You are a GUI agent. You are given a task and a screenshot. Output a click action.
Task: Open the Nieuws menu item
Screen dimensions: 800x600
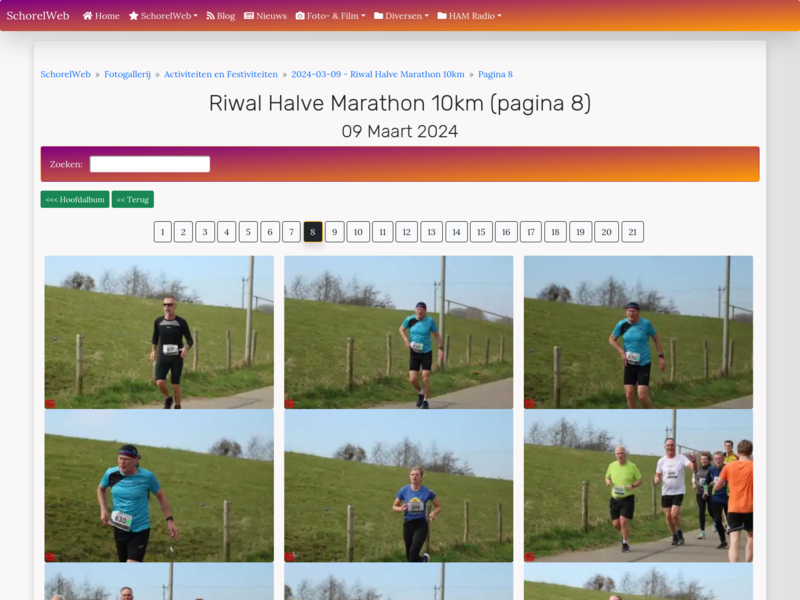tap(265, 16)
